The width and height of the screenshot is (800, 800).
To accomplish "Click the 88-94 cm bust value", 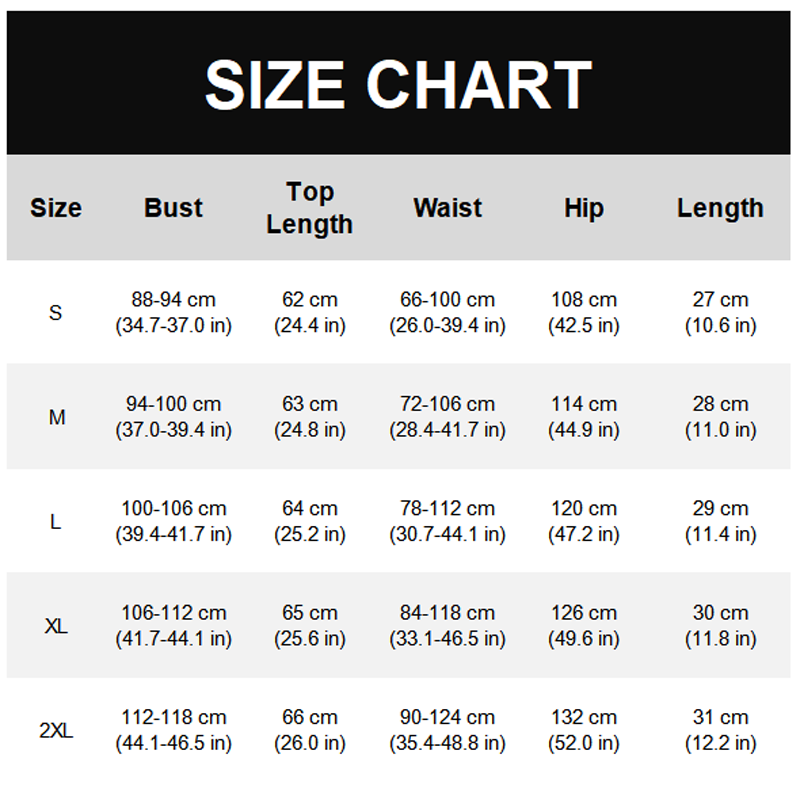I will pyautogui.click(x=173, y=300).
